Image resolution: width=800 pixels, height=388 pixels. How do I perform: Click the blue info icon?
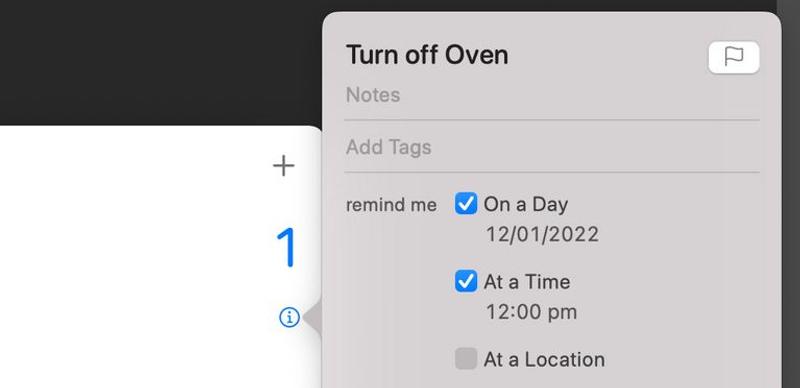pyautogui.click(x=289, y=318)
